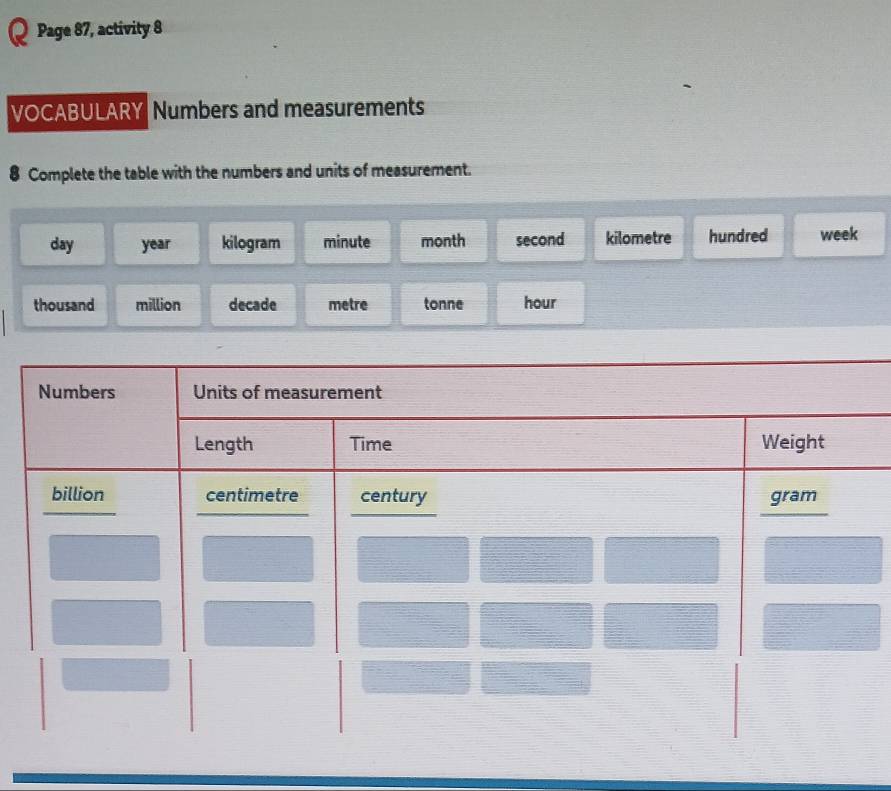
Task: Select the empty box directly below 'gram'
Action: (822, 560)
